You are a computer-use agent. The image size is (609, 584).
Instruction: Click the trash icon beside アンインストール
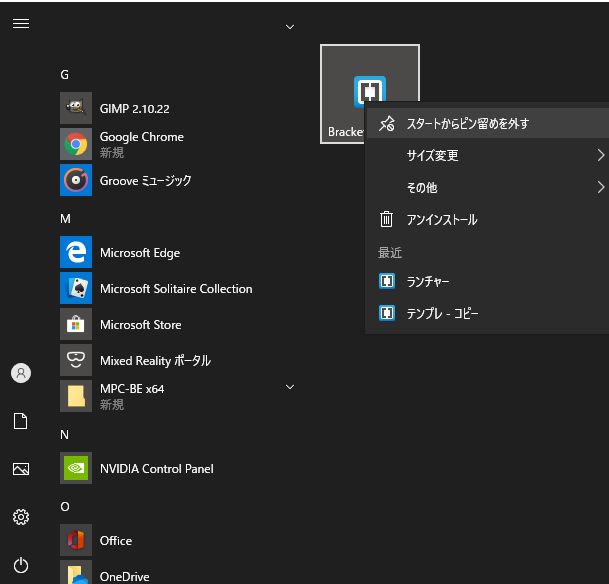tap(386, 219)
